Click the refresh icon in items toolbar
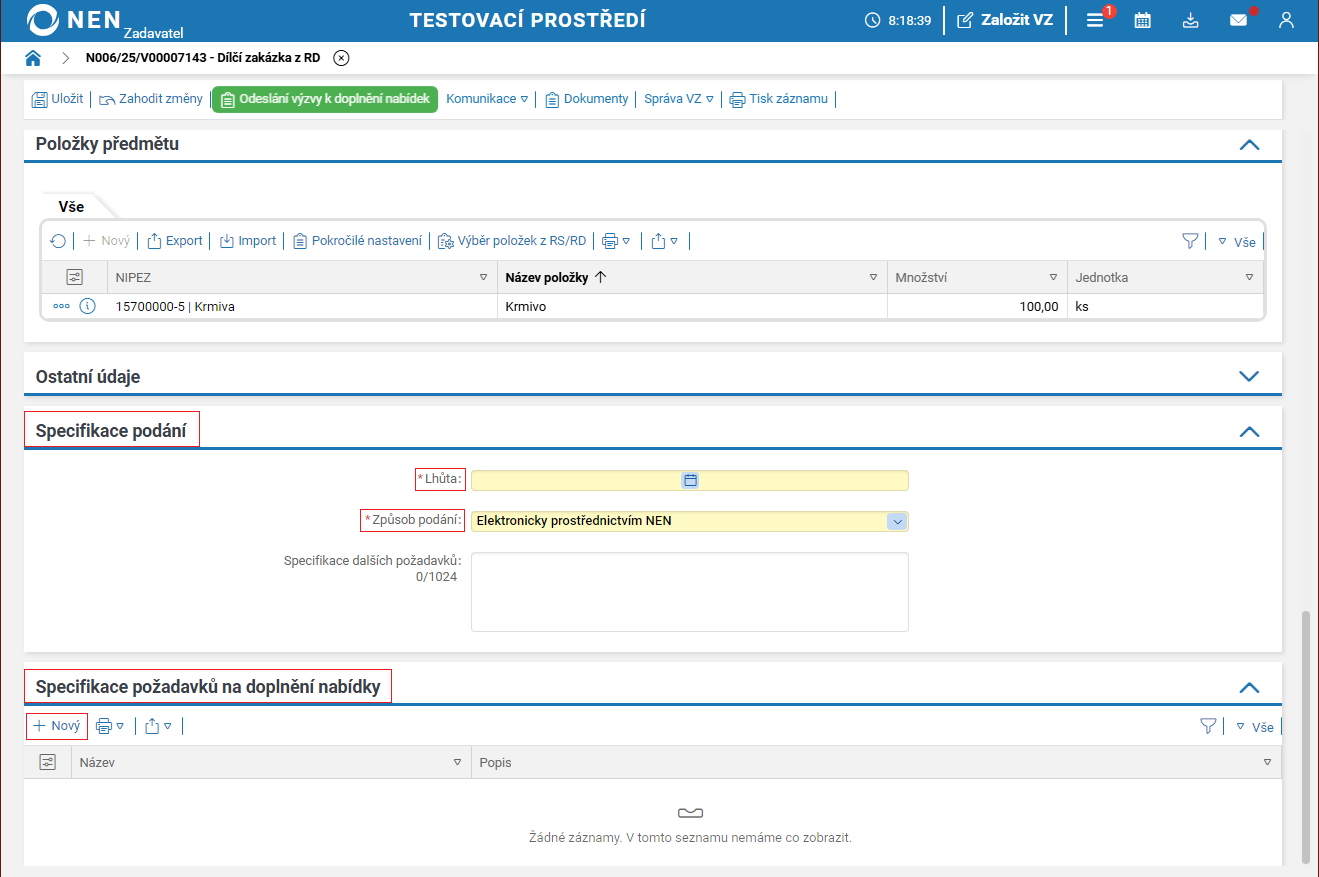The width and height of the screenshot is (1319, 877). click(x=58, y=241)
